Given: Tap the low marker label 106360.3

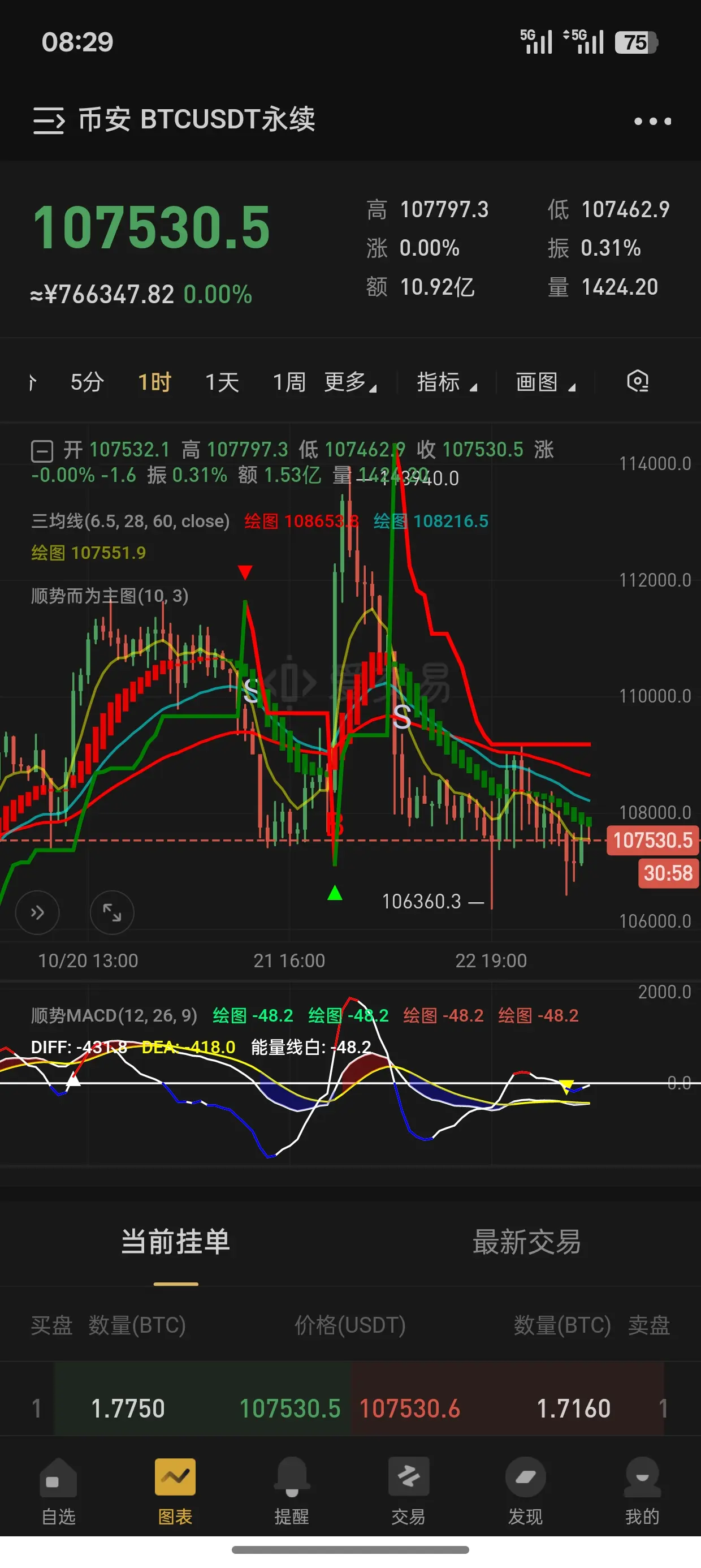Looking at the screenshot, I should coord(421,901).
